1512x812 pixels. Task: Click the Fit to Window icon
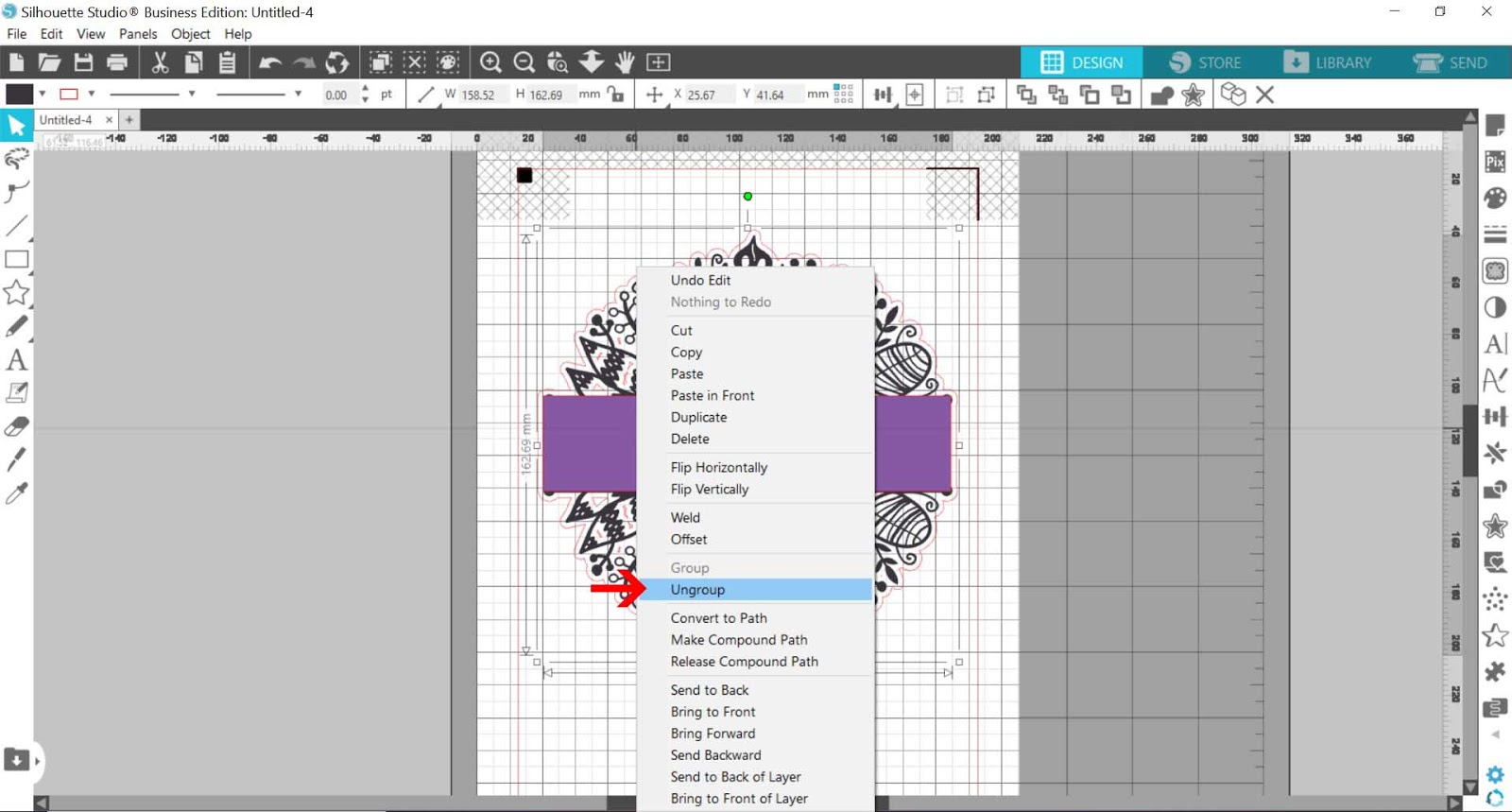point(659,62)
